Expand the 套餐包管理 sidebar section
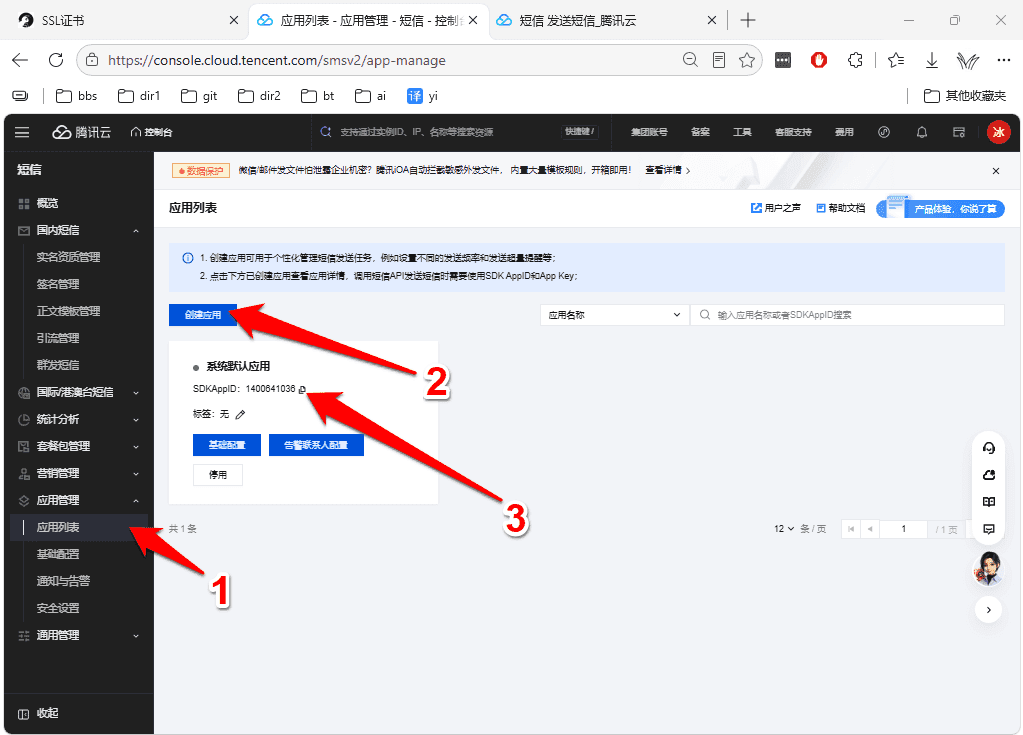1023x735 pixels. tap(136, 447)
